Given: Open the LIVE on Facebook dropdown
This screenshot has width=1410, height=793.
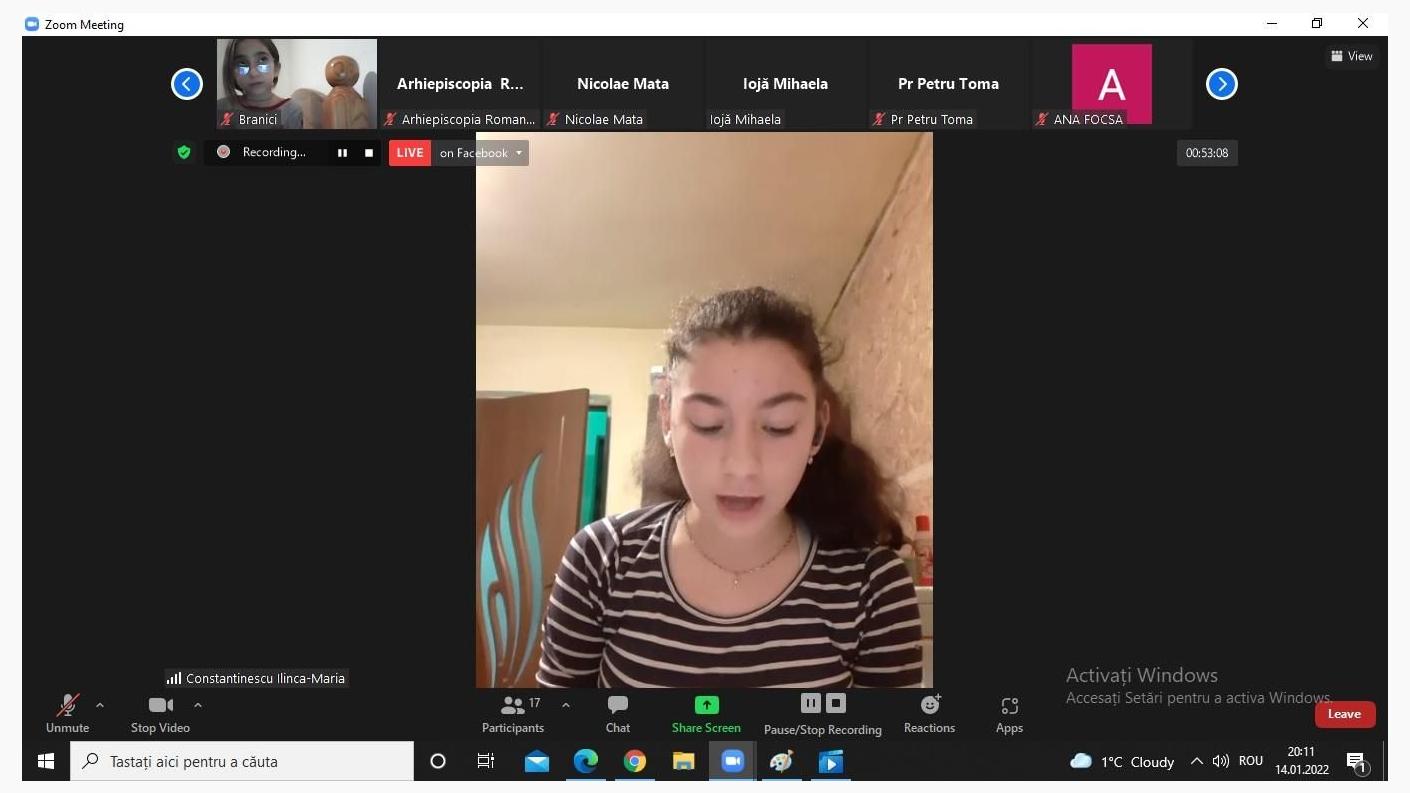Looking at the screenshot, I should click(x=519, y=153).
